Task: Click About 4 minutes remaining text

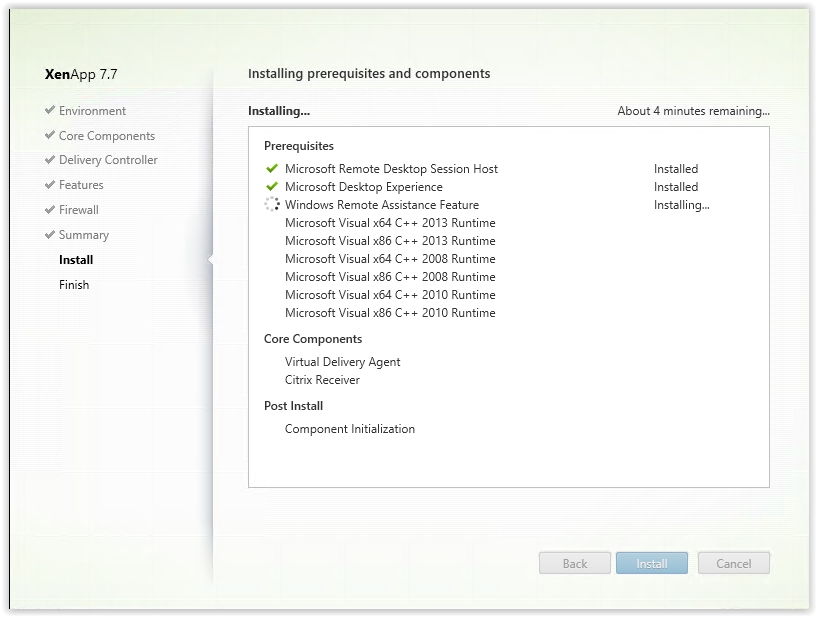Action: coord(694,111)
